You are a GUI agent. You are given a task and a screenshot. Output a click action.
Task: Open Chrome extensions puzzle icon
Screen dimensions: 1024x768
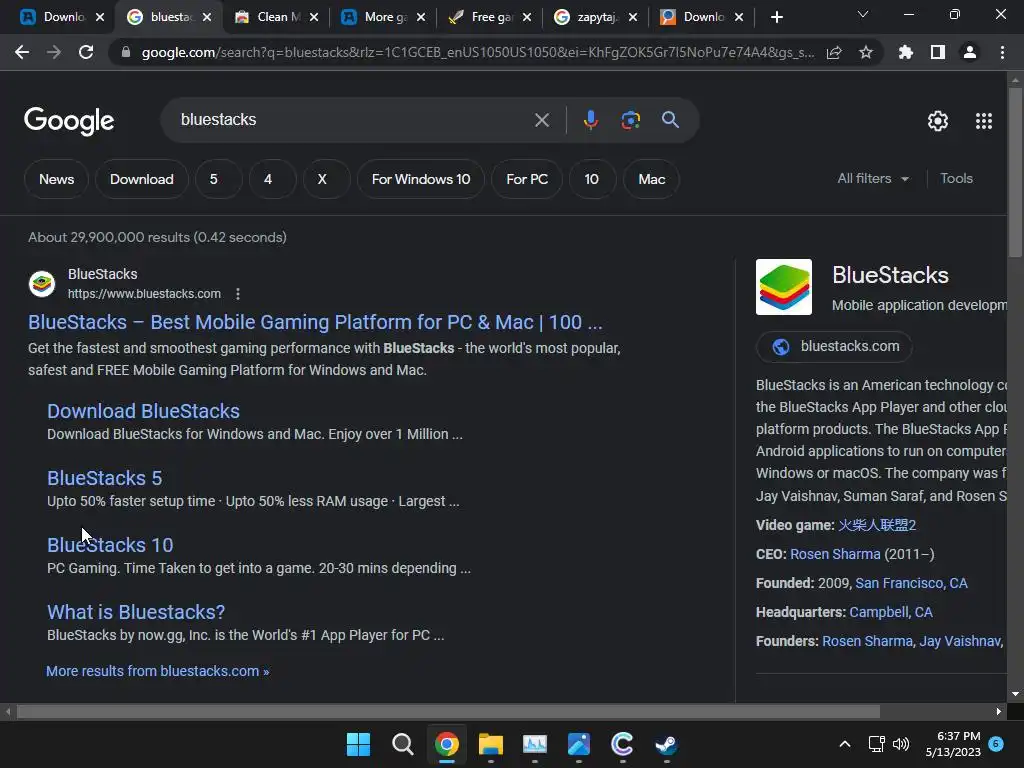(906, 52)
